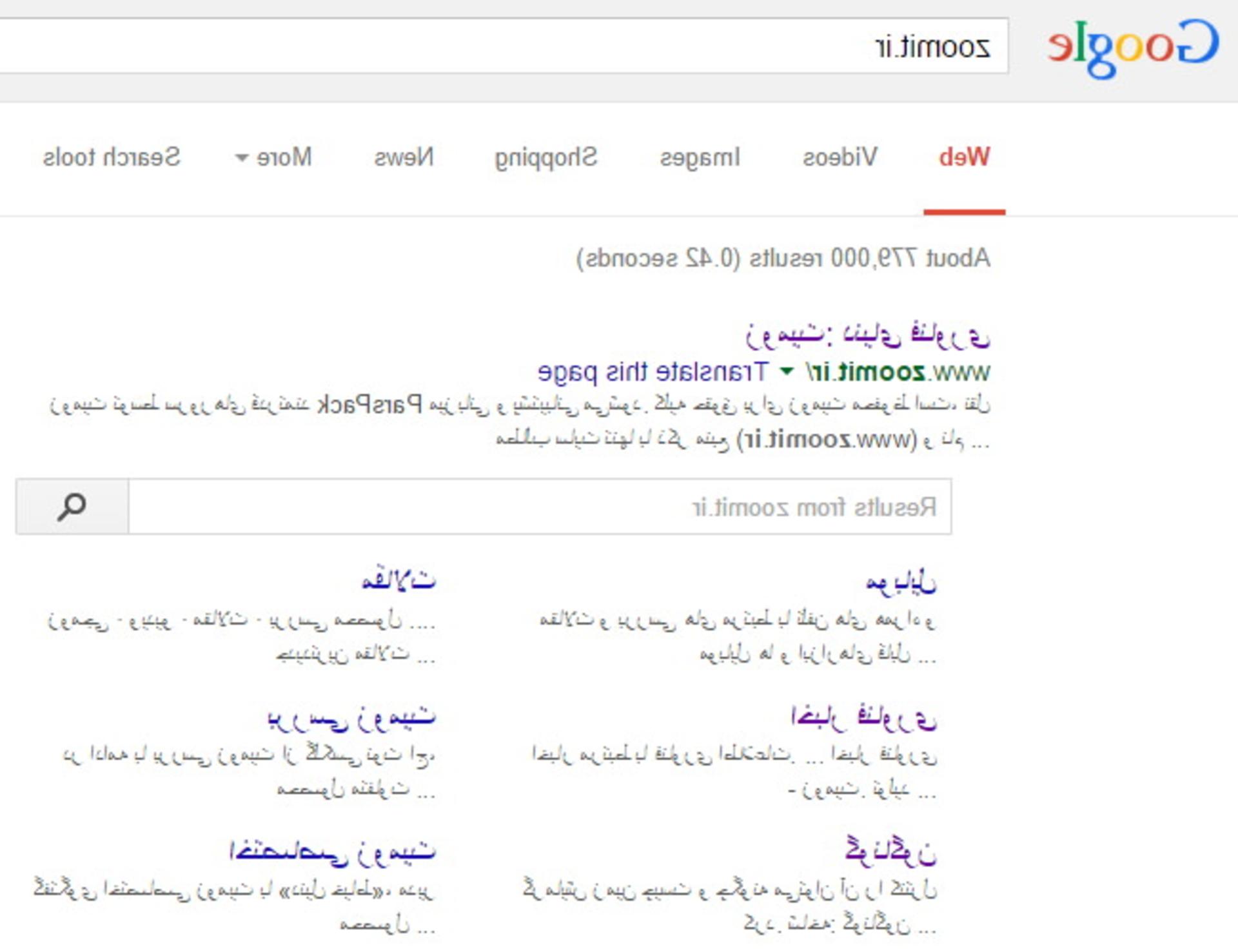This screenshot has height=952, width=1238.
Task: Switch to the News tab
Action: (x=404, y=157)
